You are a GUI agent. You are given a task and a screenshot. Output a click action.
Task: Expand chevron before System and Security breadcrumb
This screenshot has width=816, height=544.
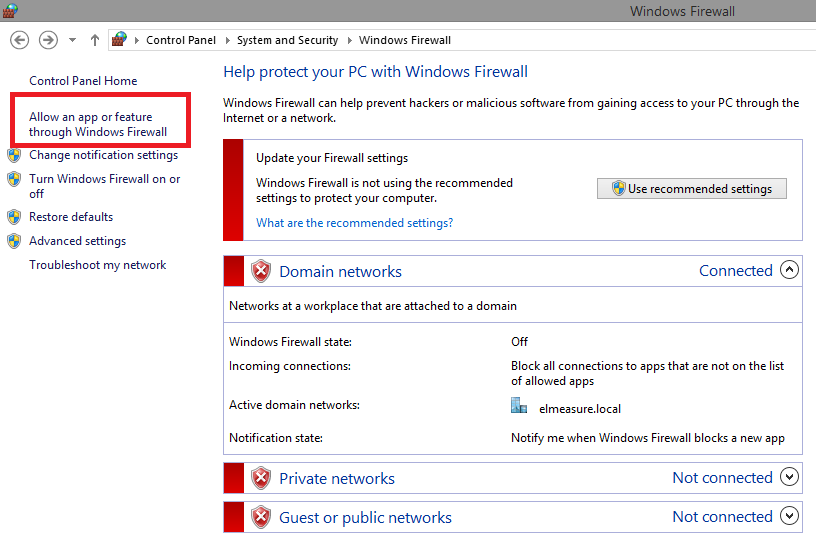tap(227, 40)
